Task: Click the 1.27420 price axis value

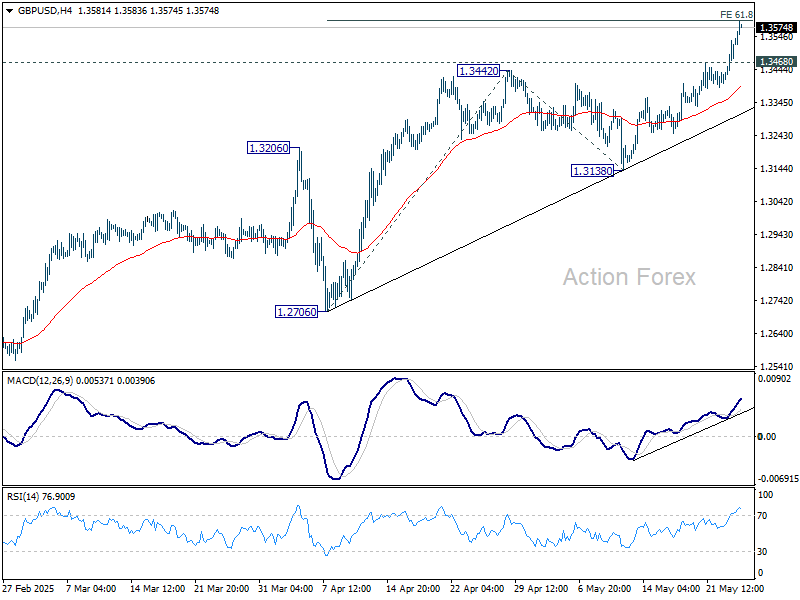Action: [777, 301]
